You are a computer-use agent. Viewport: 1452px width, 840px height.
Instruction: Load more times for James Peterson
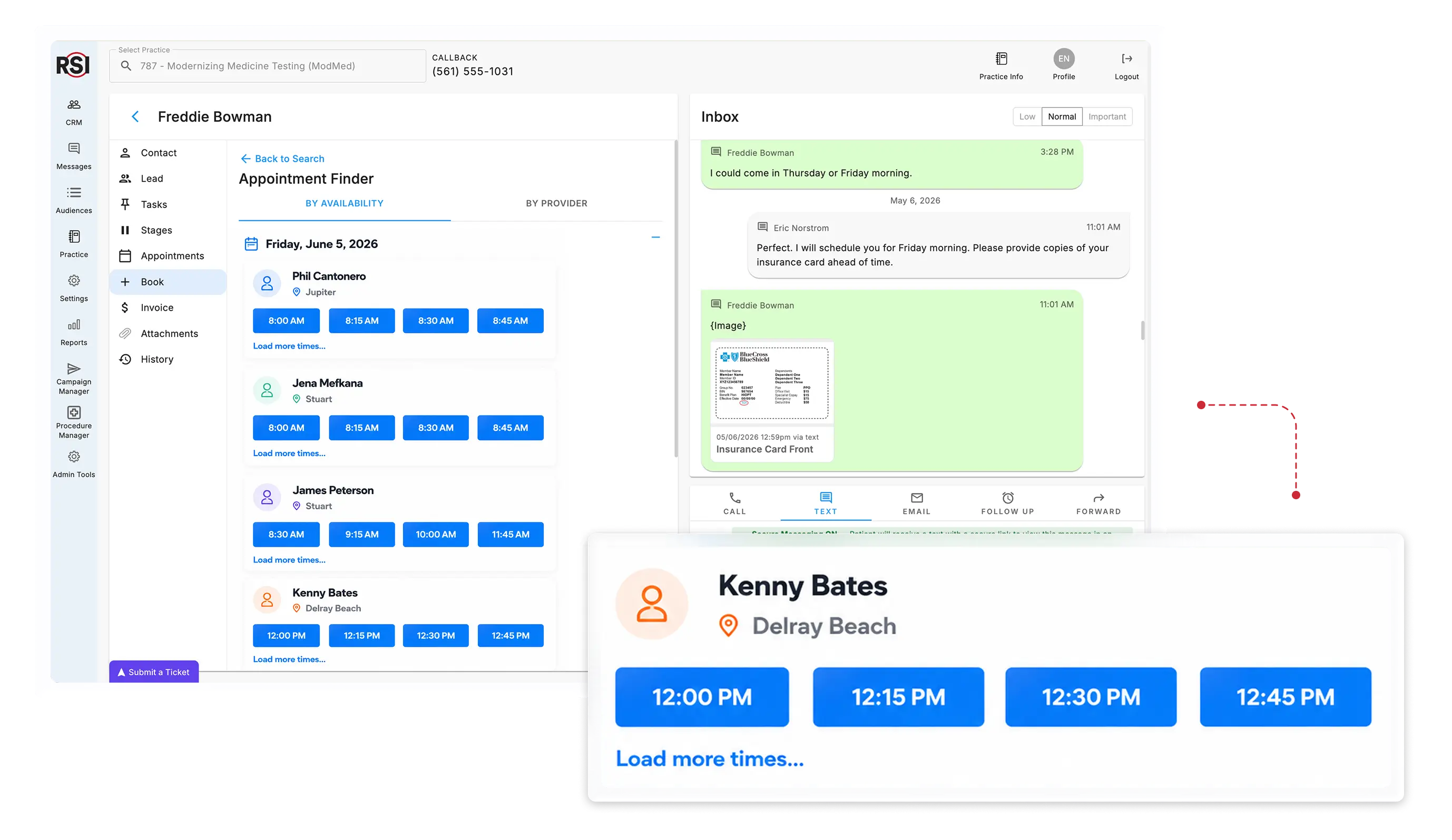(289, 560)
